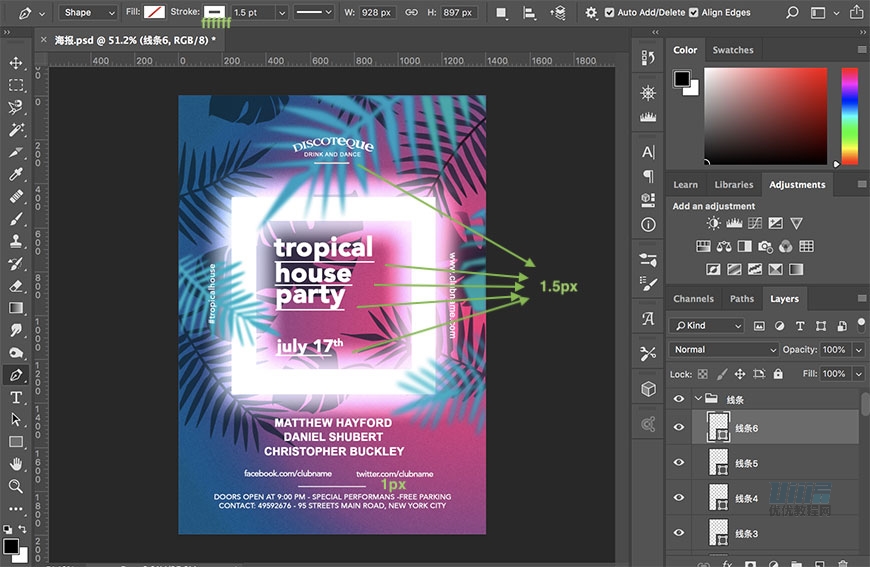Open the Shape tool mode dropdown
The height and width of the screenshot is (567, 870).
pyautogui.click(x=87, y=13)
